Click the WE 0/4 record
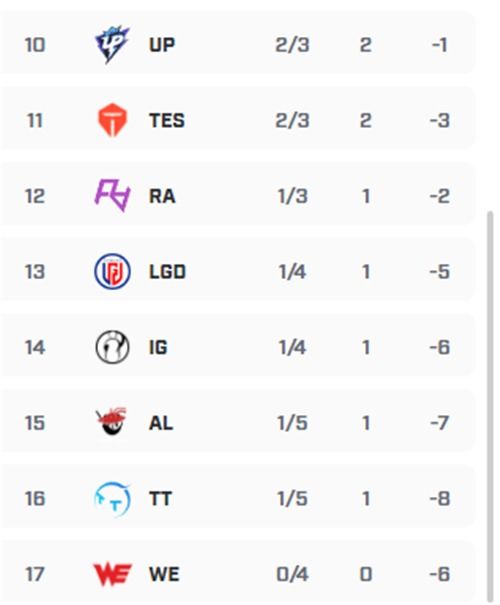The height and width of the screenshot is (605, 500). 292,574
